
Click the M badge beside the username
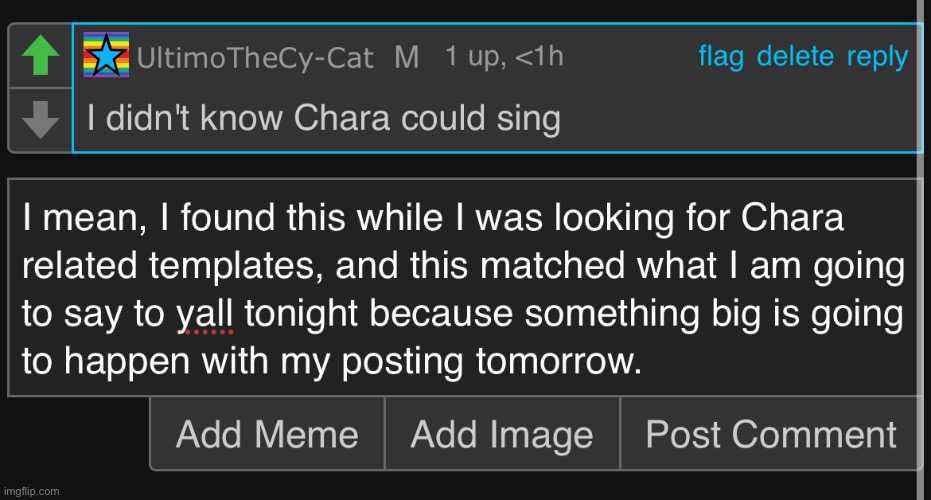[407, 57]
